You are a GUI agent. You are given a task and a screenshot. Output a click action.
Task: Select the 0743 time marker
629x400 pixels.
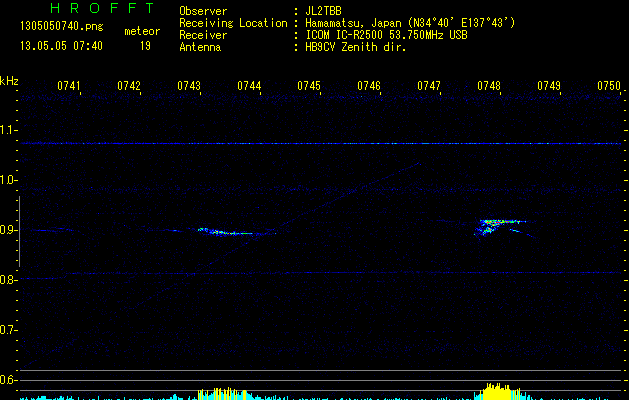click(x=189, y=87)
